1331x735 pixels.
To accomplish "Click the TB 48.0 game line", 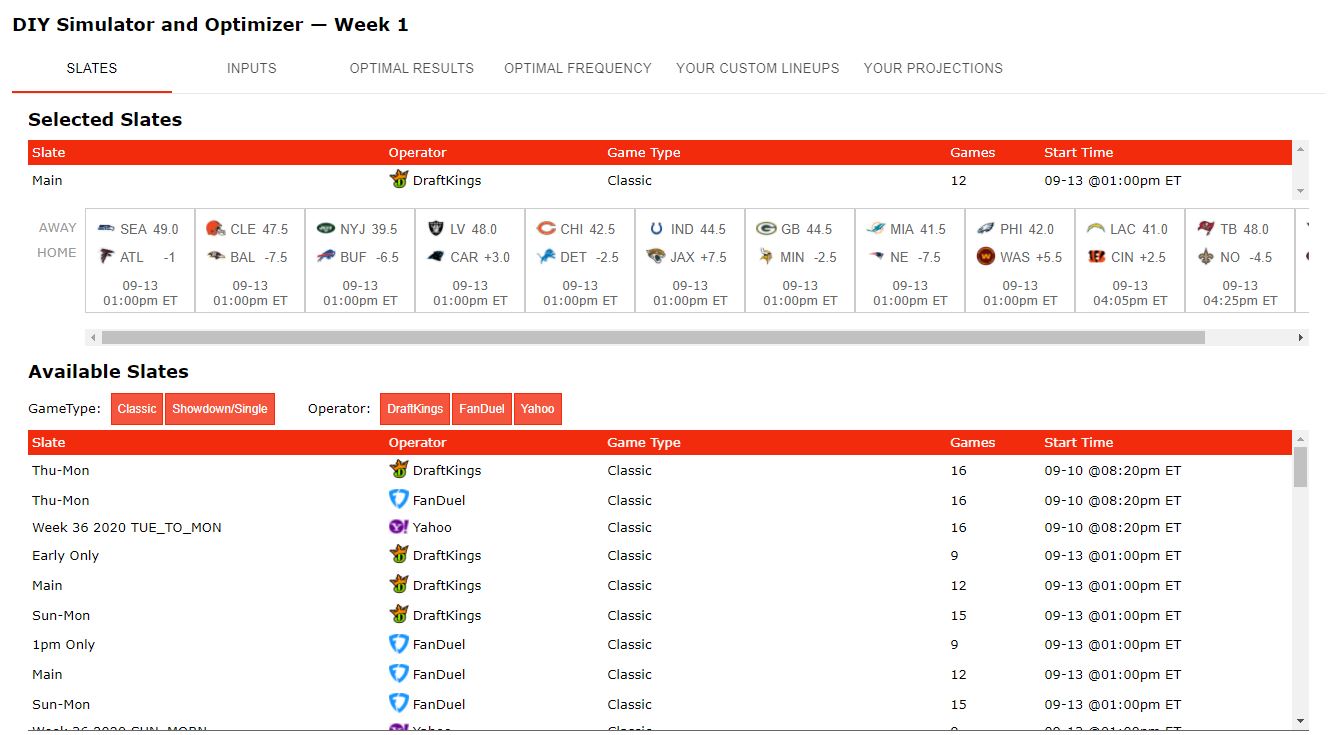I will click(x=1233, y=229).
